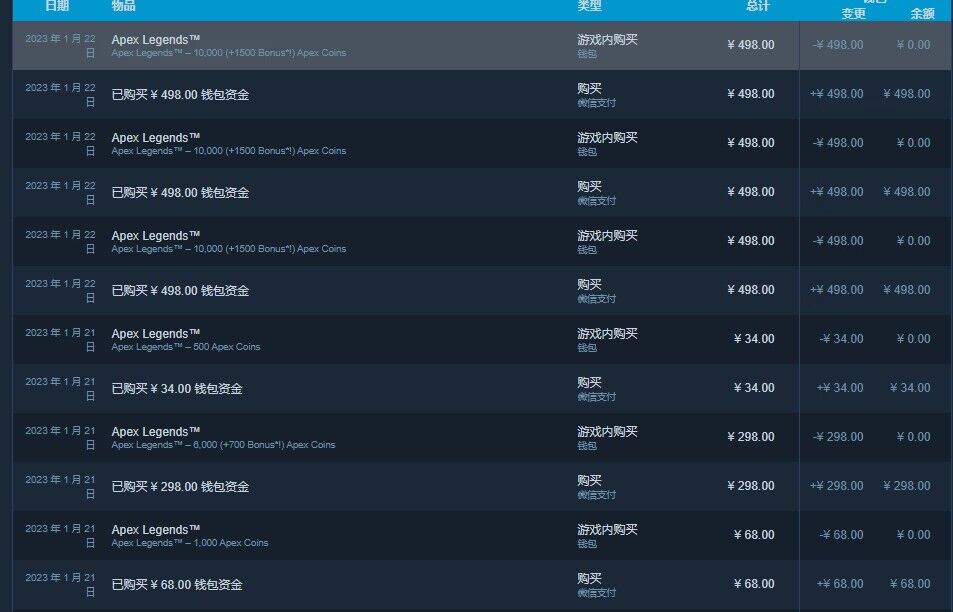Select the date in 500 Apex Coins row
This screenshot has height=612, width=953.
coord(60,340)
